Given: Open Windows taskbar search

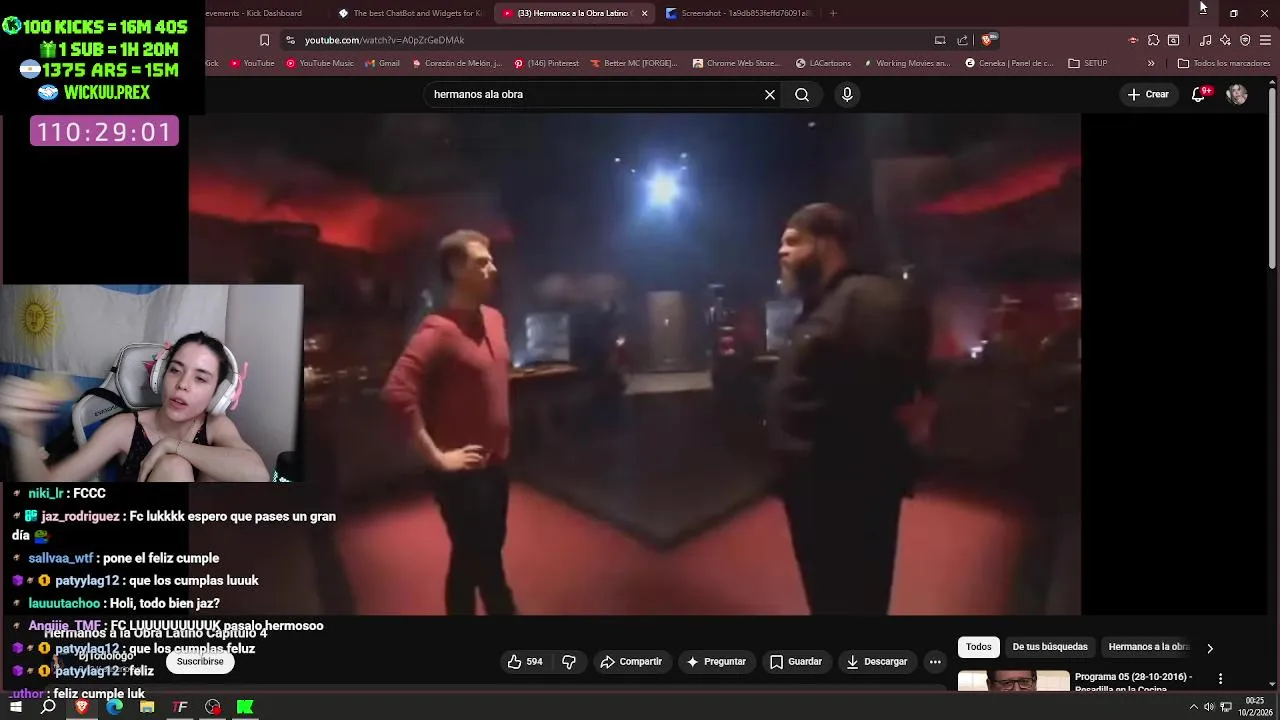Looking at the screenshot, I should point(48,707).
